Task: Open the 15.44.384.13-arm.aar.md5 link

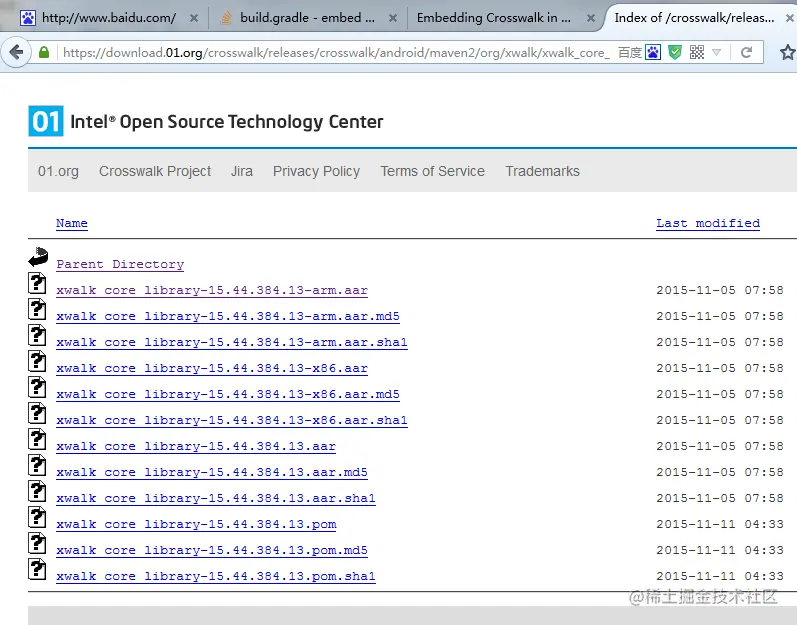Action: (228, 316)
